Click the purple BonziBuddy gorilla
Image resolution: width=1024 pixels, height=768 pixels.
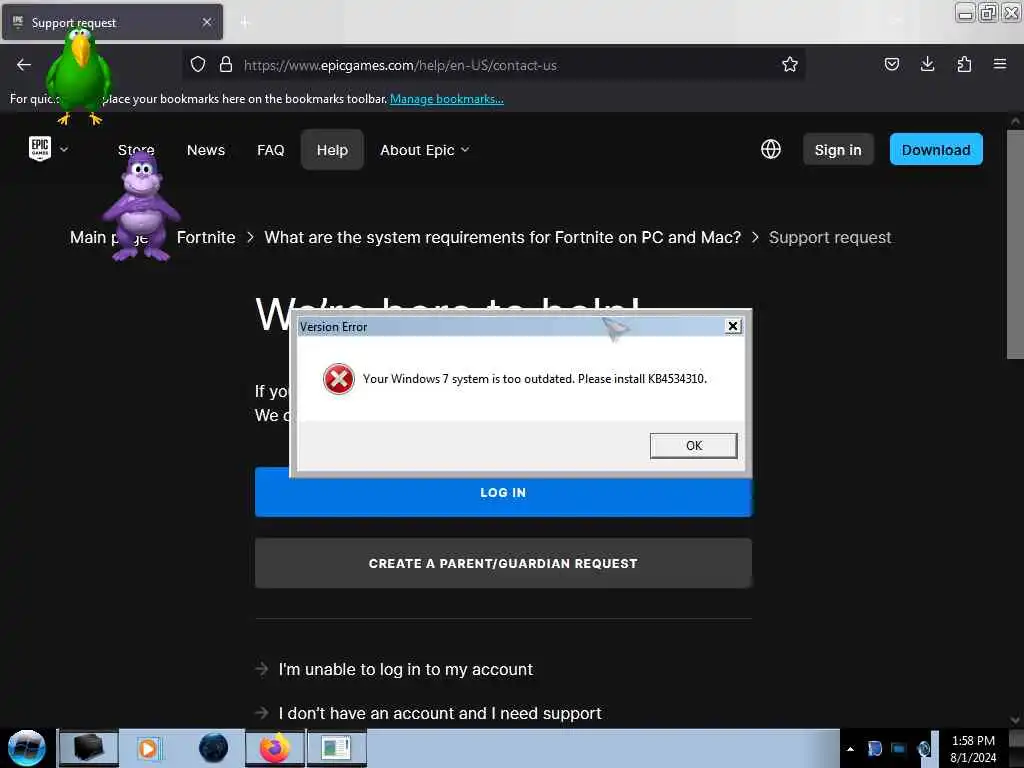141,208
